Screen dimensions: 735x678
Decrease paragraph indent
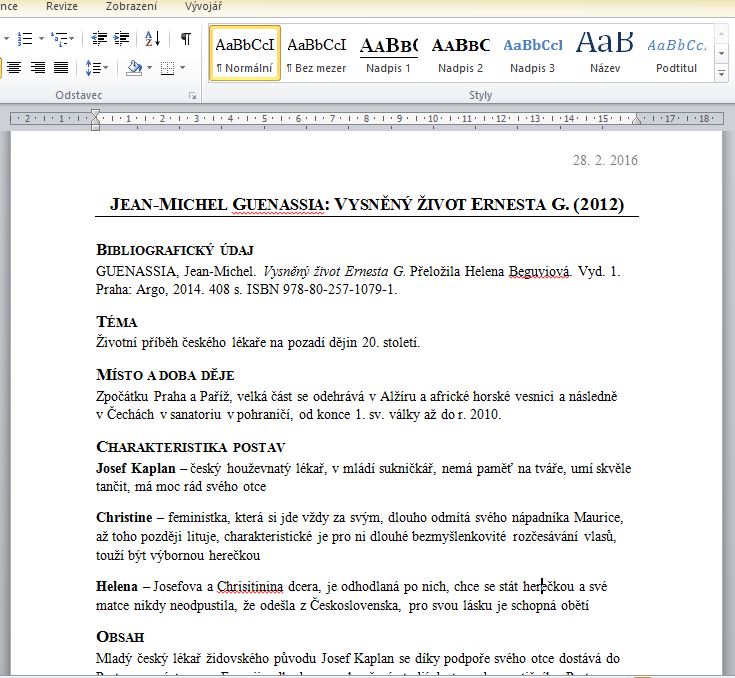coord(99,38)
